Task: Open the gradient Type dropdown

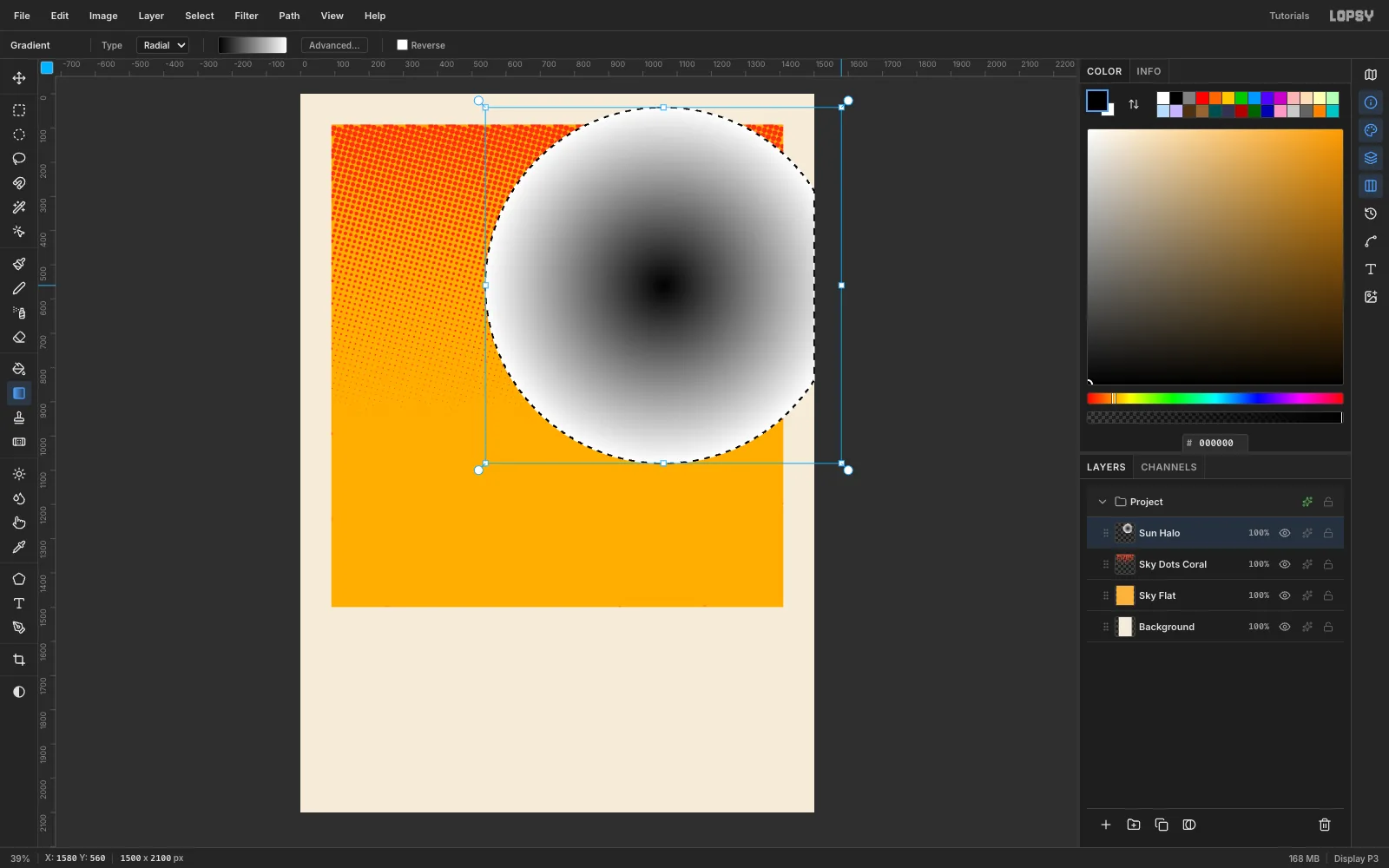Action: click(x=162, y=45)
